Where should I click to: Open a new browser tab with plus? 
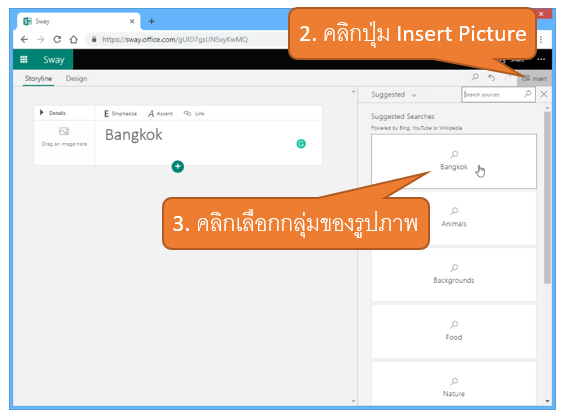[x=152, y=21]
